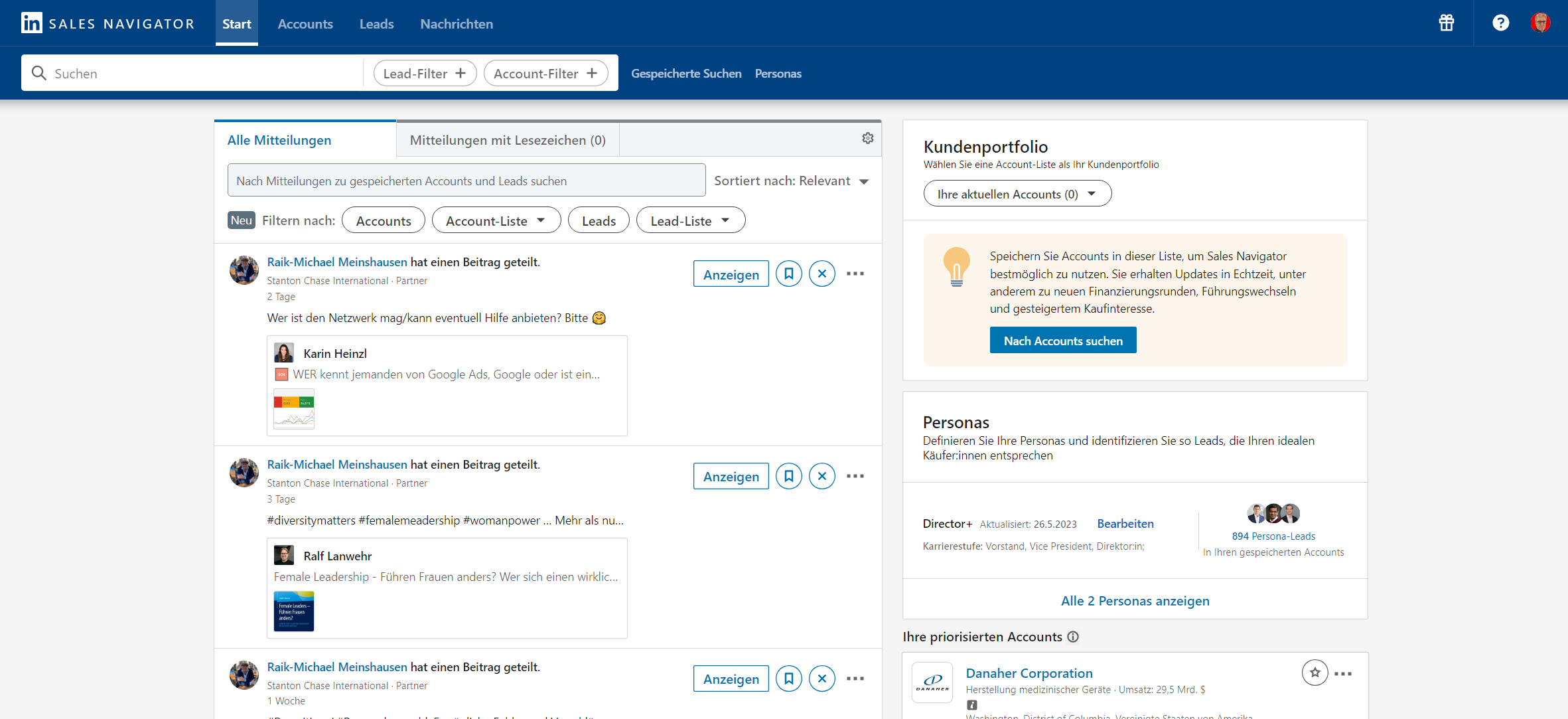Open the Female Leaders book thumbnail
1568x719 pixels.
pos(294,611)
